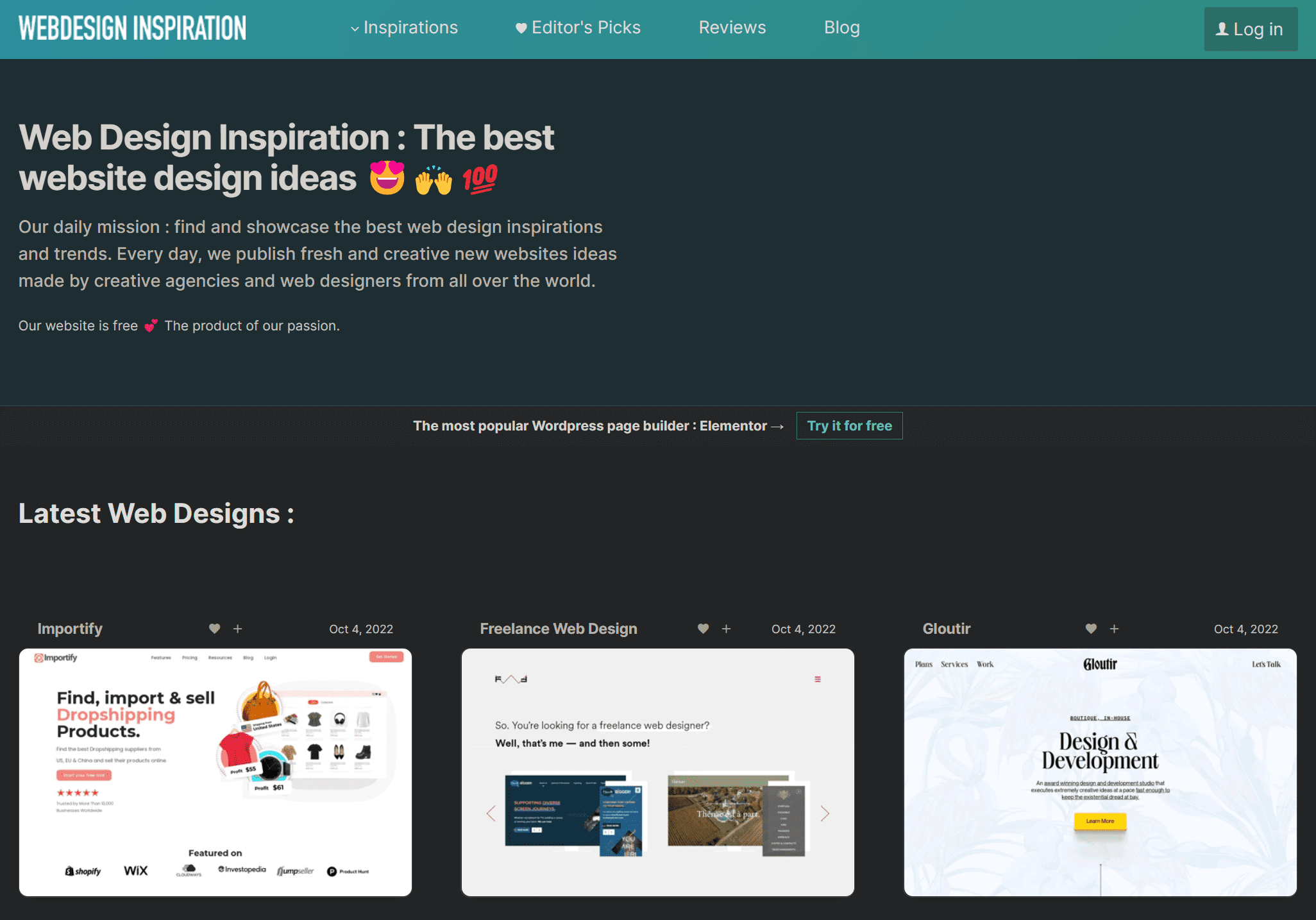Open the Freelance Web Design thumbnail

[x=658, y=772]
